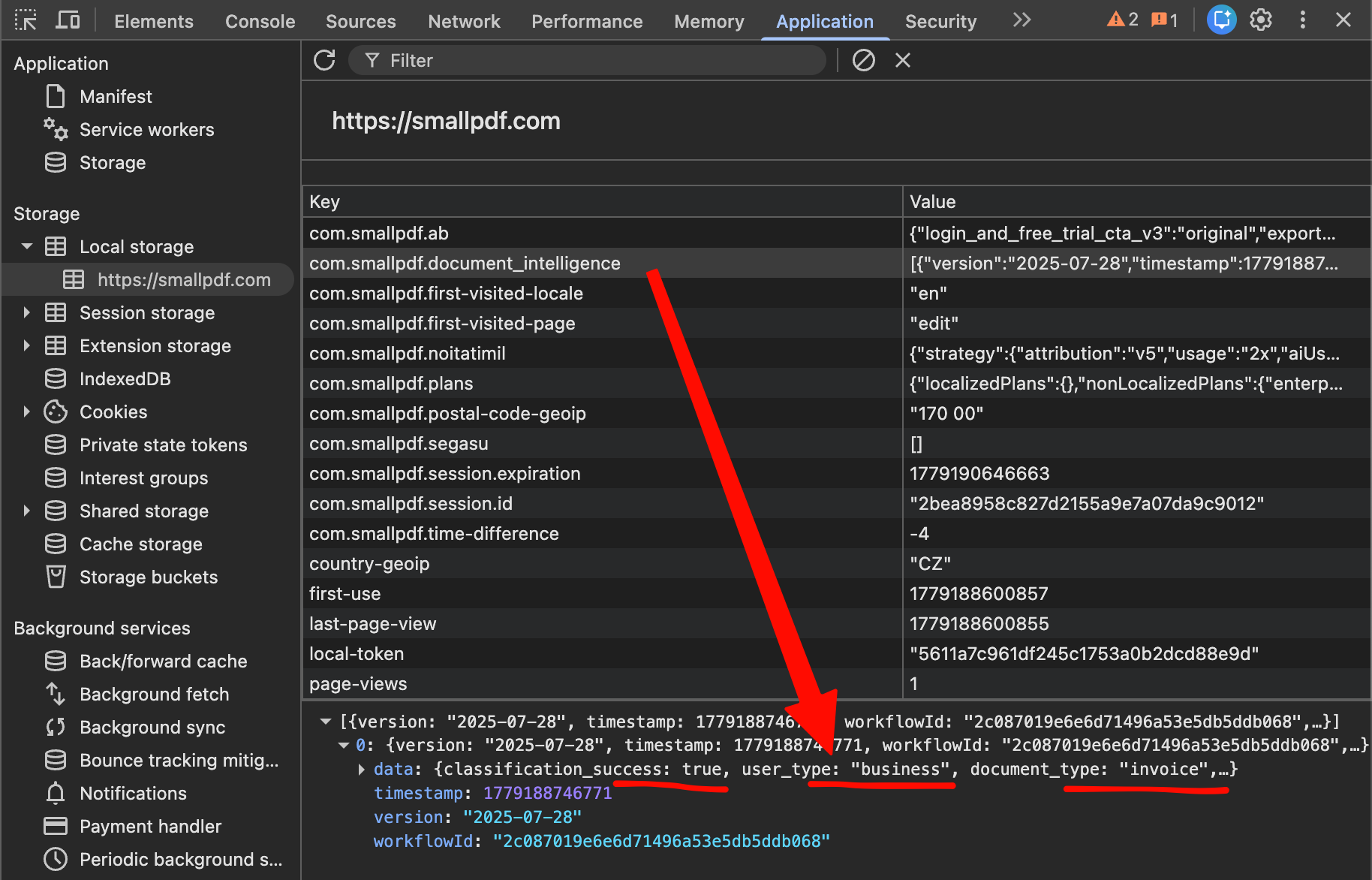Screen dimensions: 1372x880
Task: Switch to the Network tab
Action: coord(465,21)
